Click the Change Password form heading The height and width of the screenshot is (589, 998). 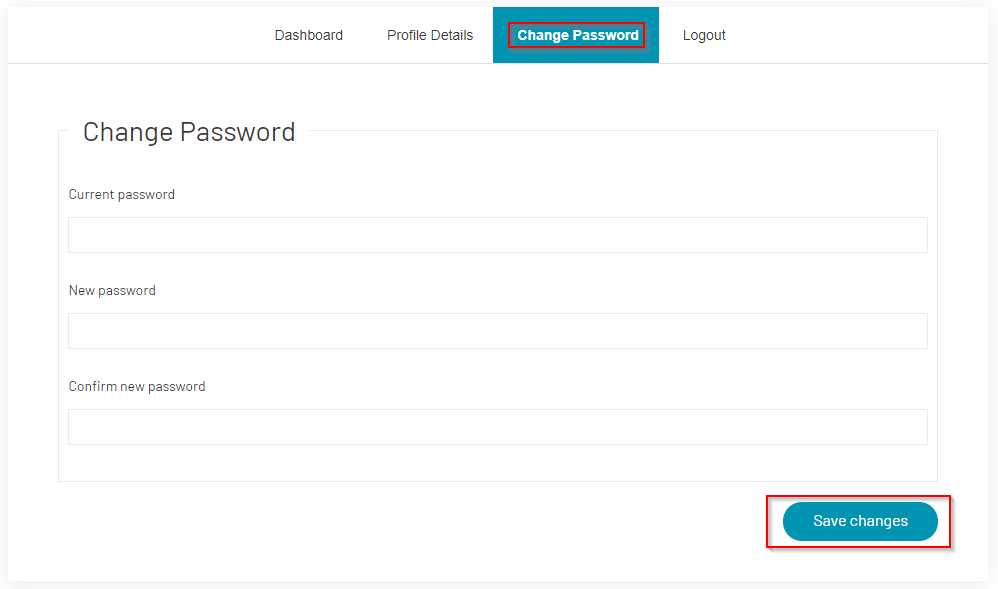[x=189, y=132]
